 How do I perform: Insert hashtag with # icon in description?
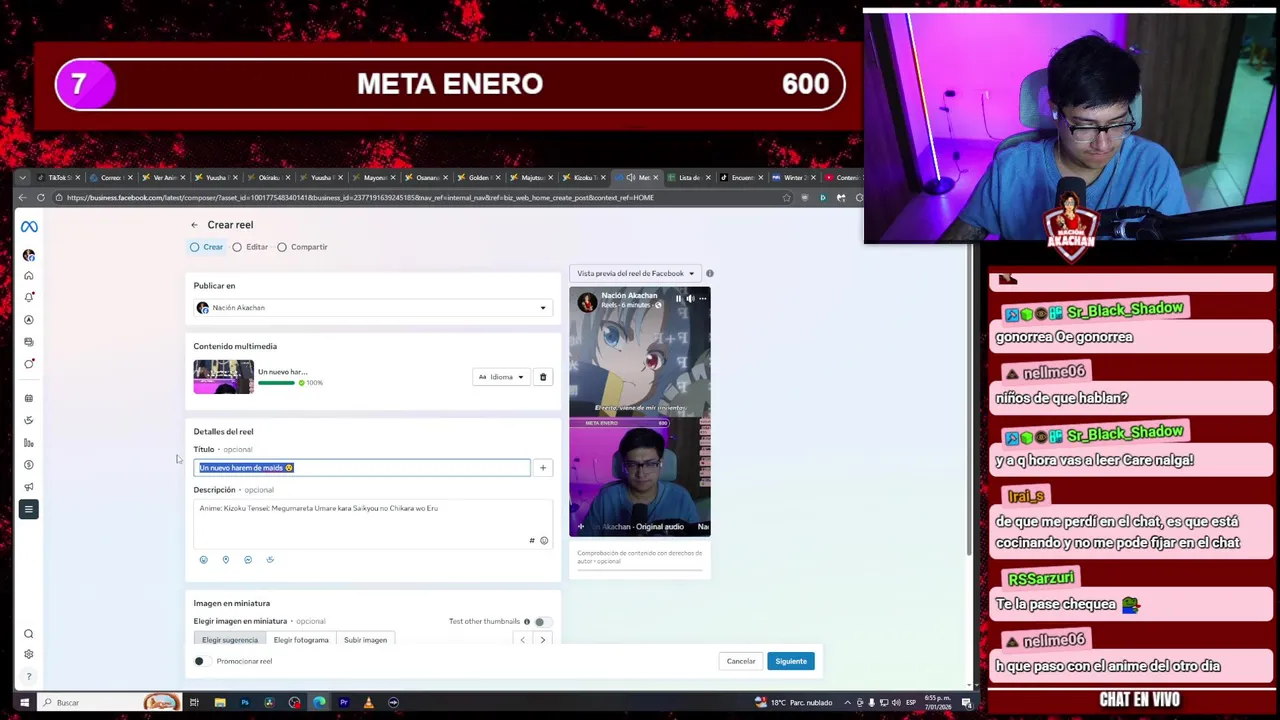pyautogui.click(x=532, y=541)
